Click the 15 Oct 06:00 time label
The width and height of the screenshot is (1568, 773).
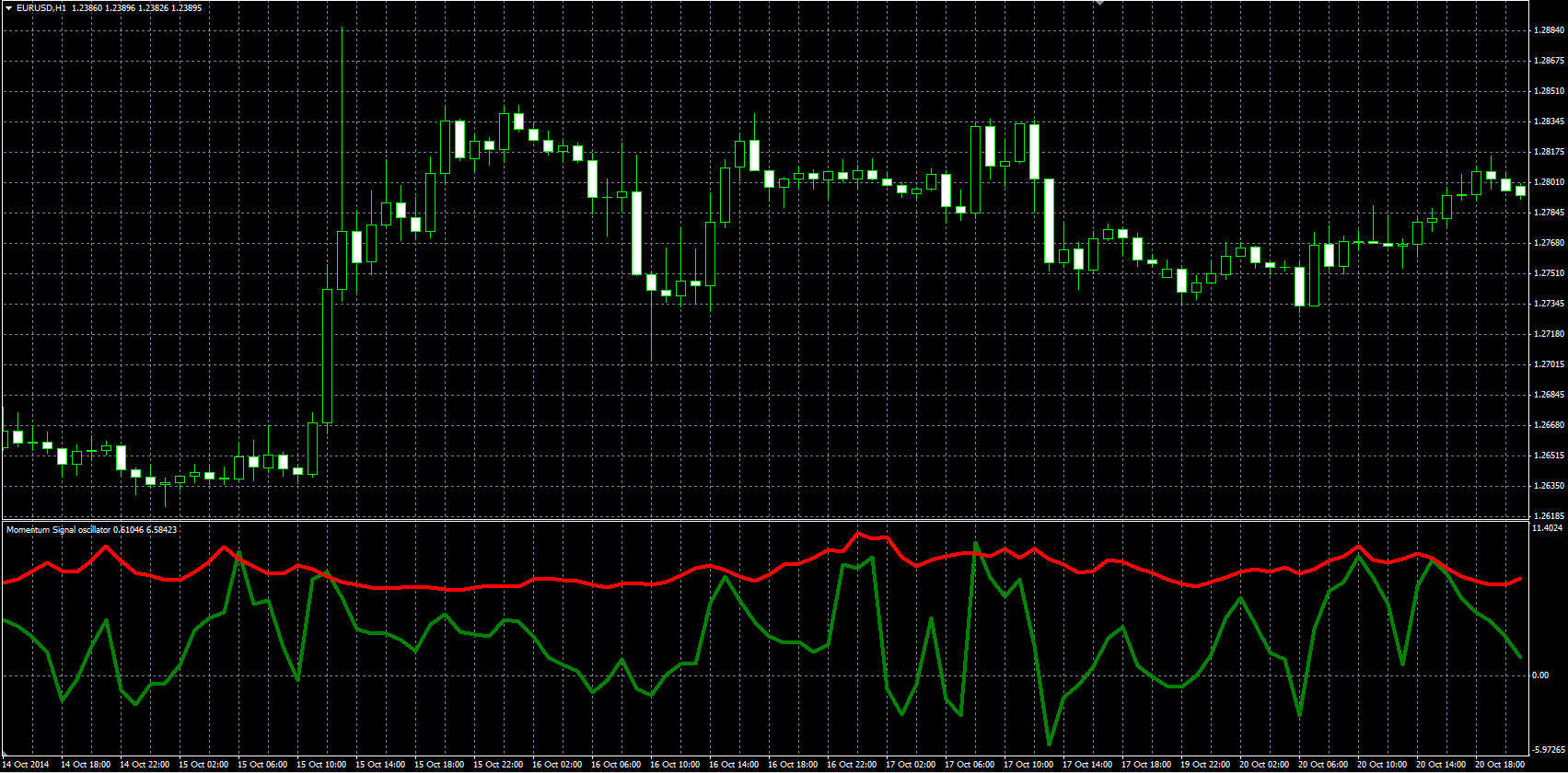point(262,765)
